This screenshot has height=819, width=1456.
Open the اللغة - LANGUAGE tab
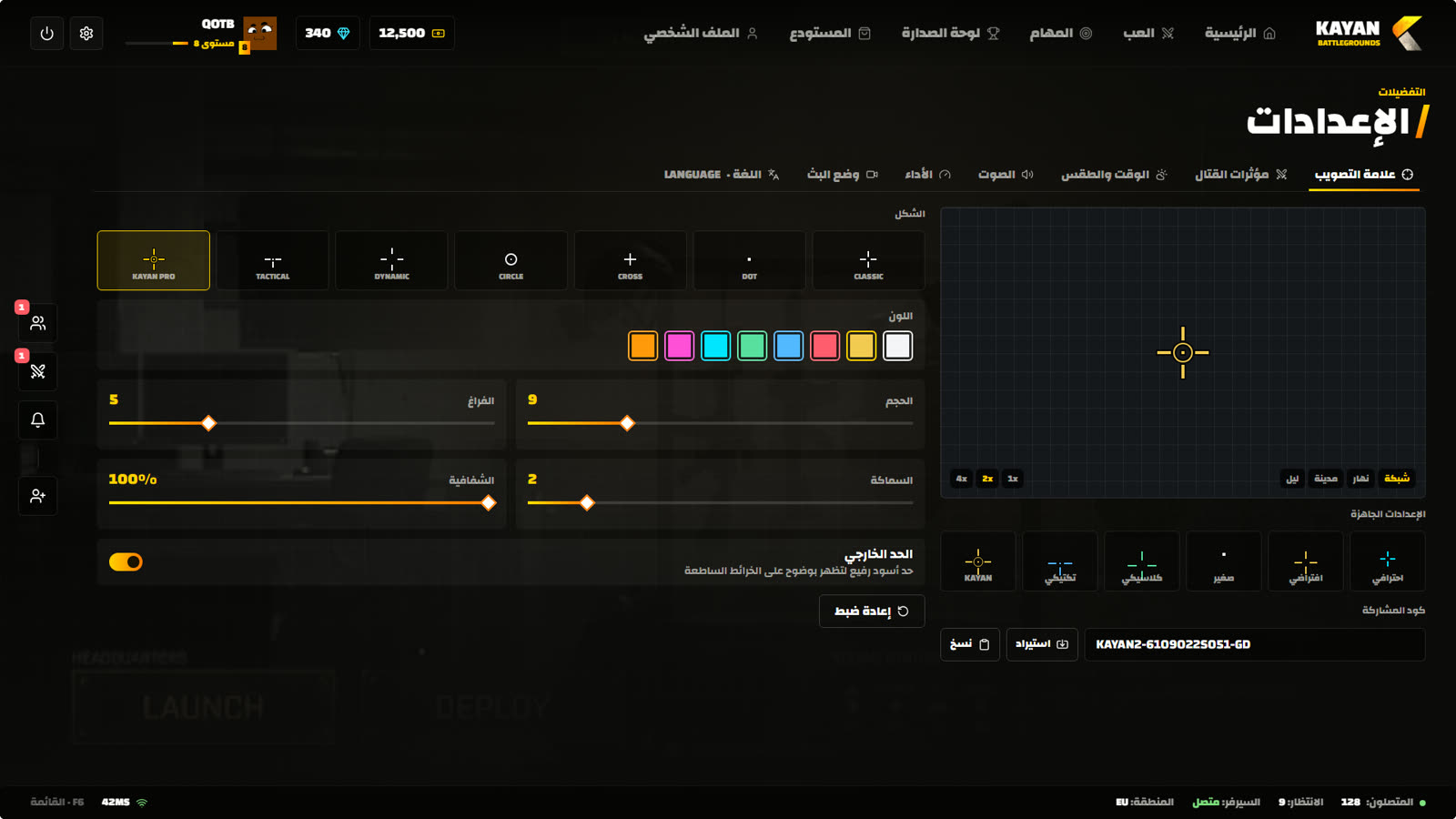point(722,175)
